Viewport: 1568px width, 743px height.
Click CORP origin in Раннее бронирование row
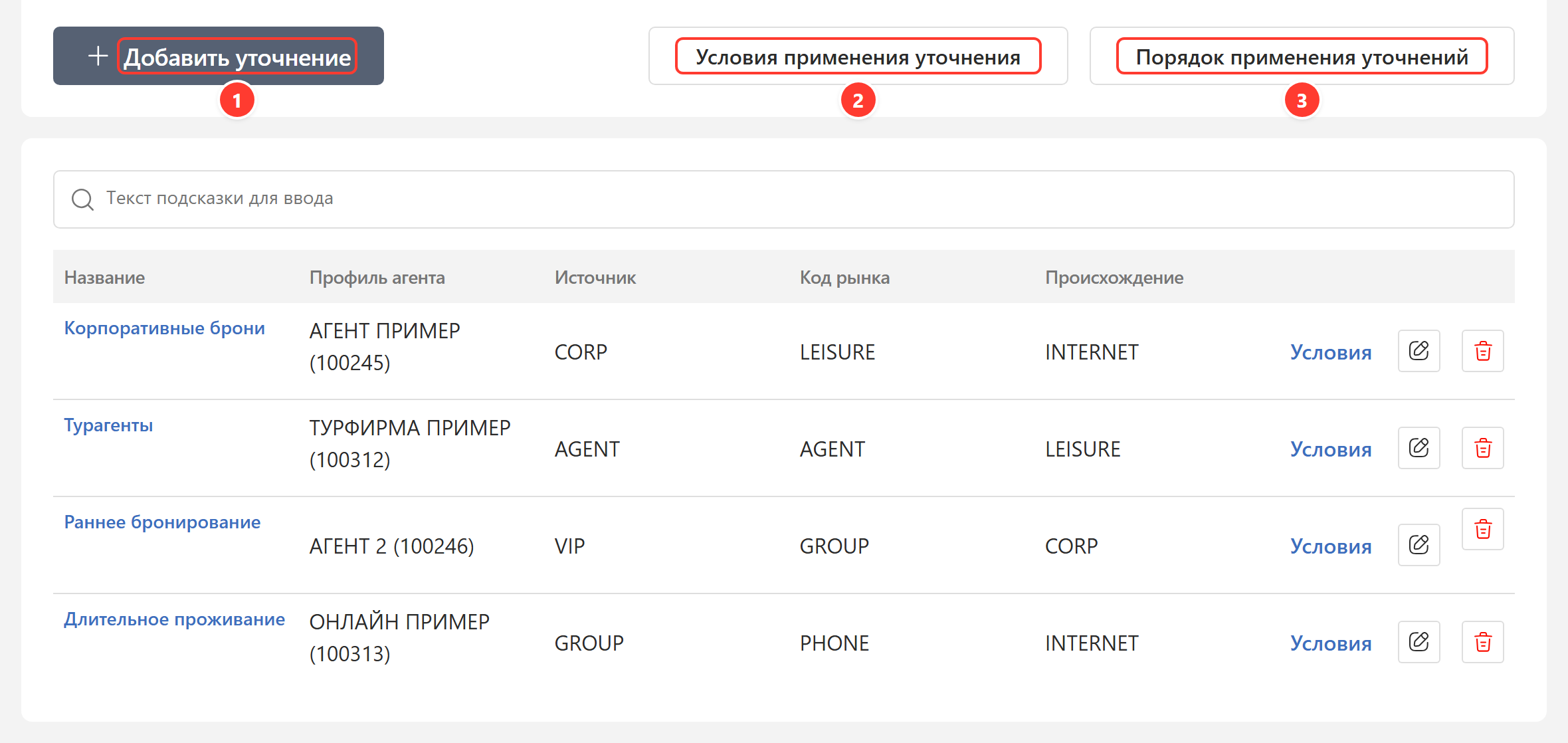pos(1071,546)
